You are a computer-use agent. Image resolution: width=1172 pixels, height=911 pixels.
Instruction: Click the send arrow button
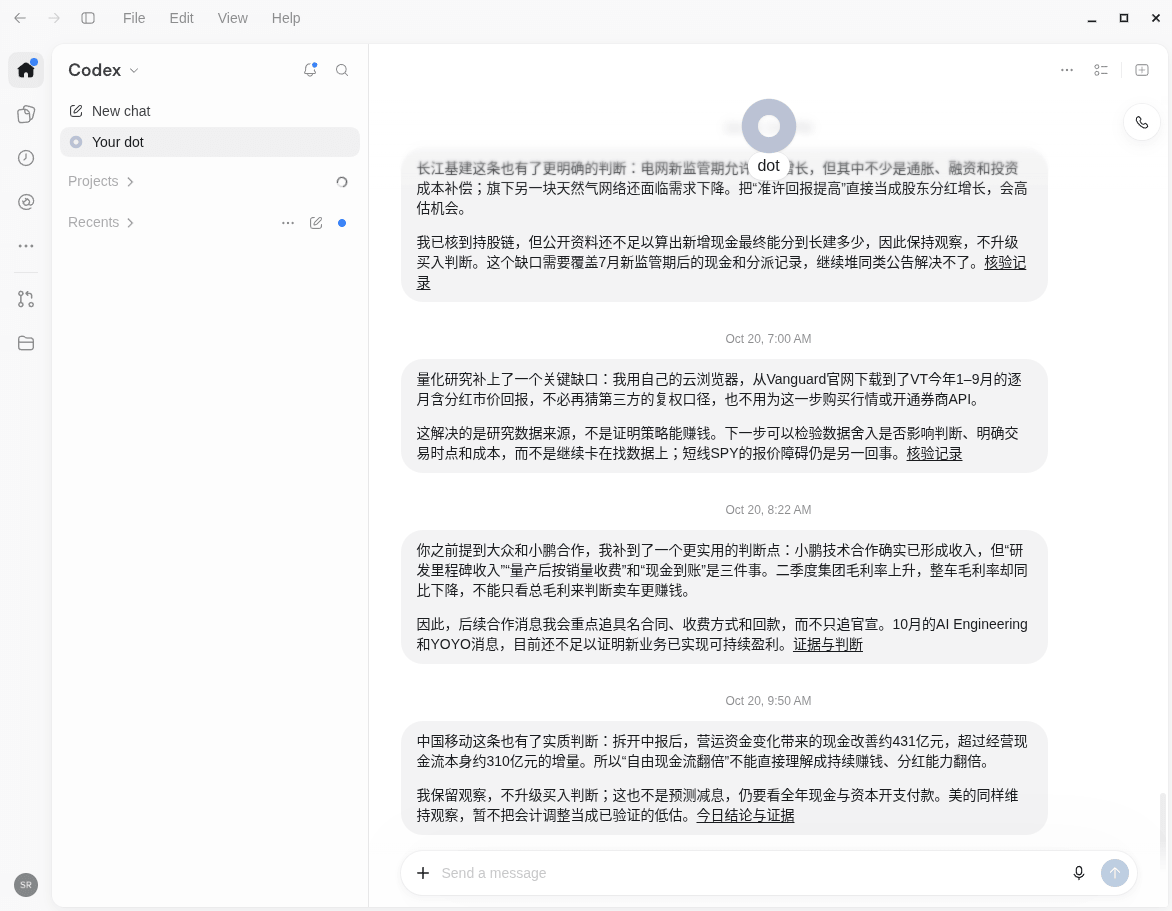tap(1114, 873)
